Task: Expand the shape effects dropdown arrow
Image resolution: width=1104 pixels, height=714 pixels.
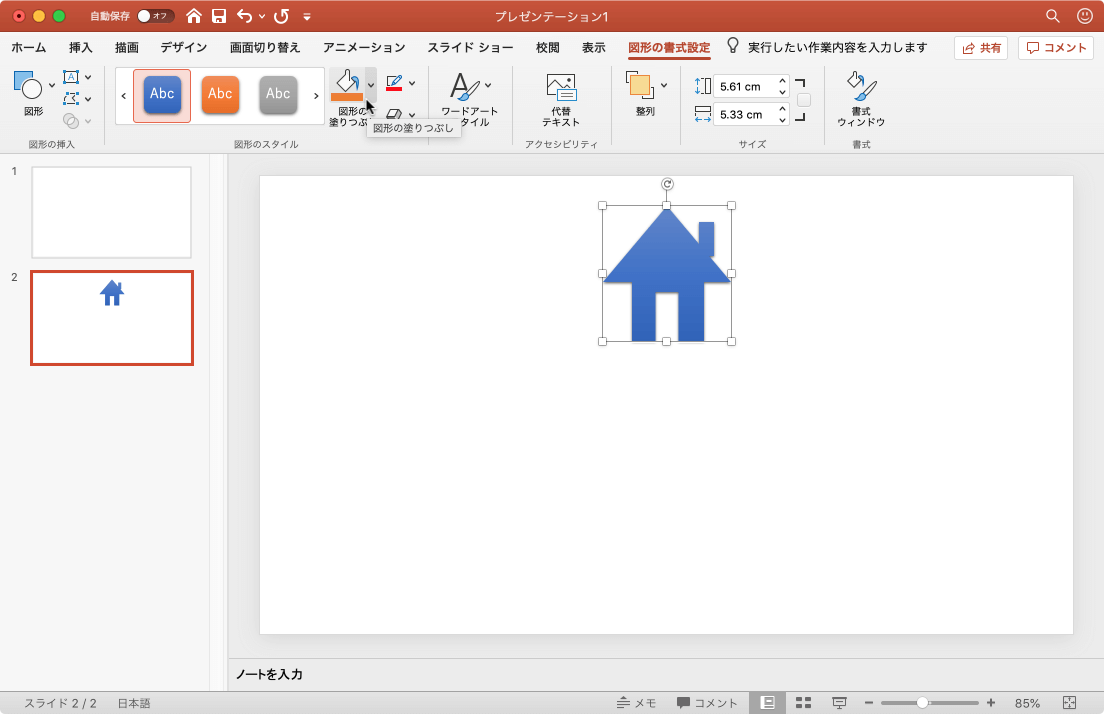Action: [412, 114]
